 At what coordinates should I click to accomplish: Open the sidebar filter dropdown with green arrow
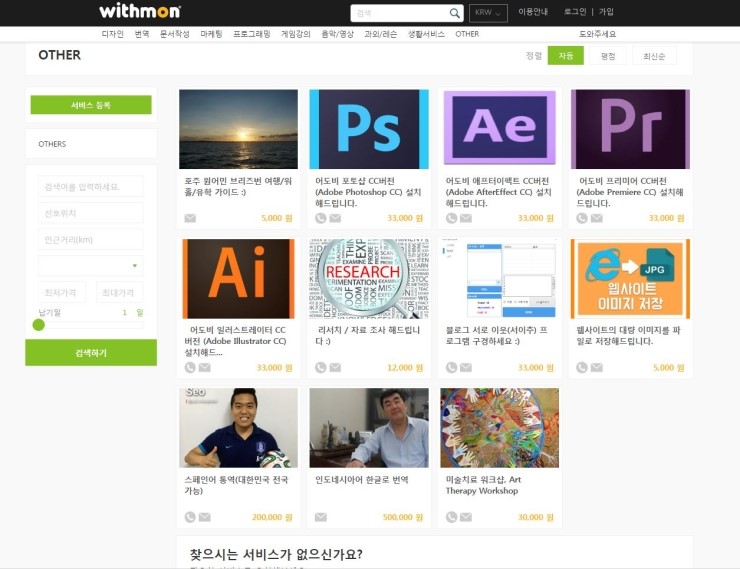(x=91, y=266)
